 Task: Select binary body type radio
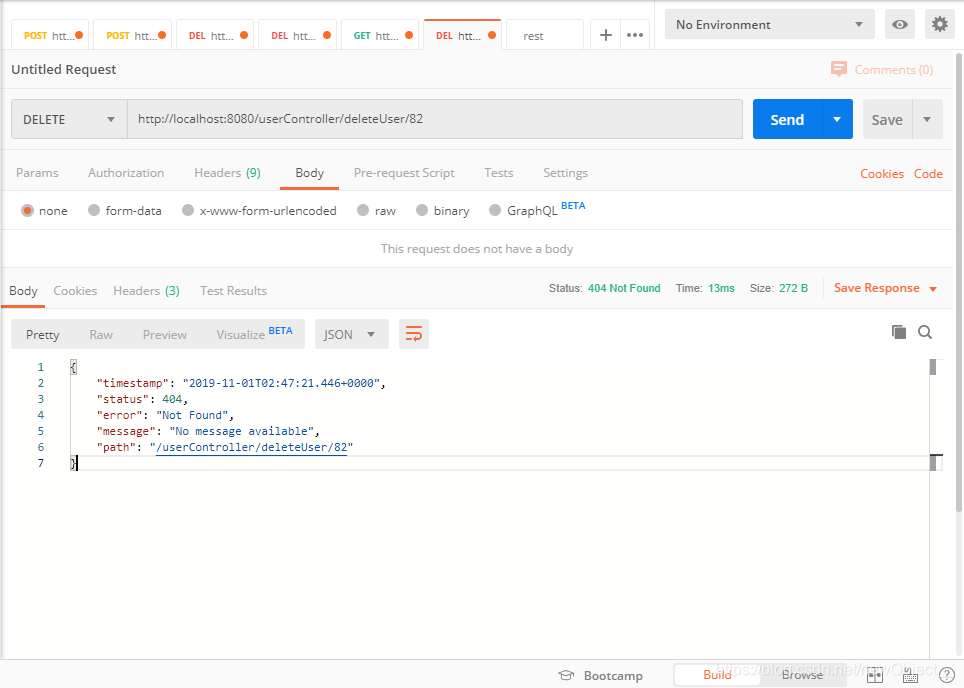pos(422,210)
